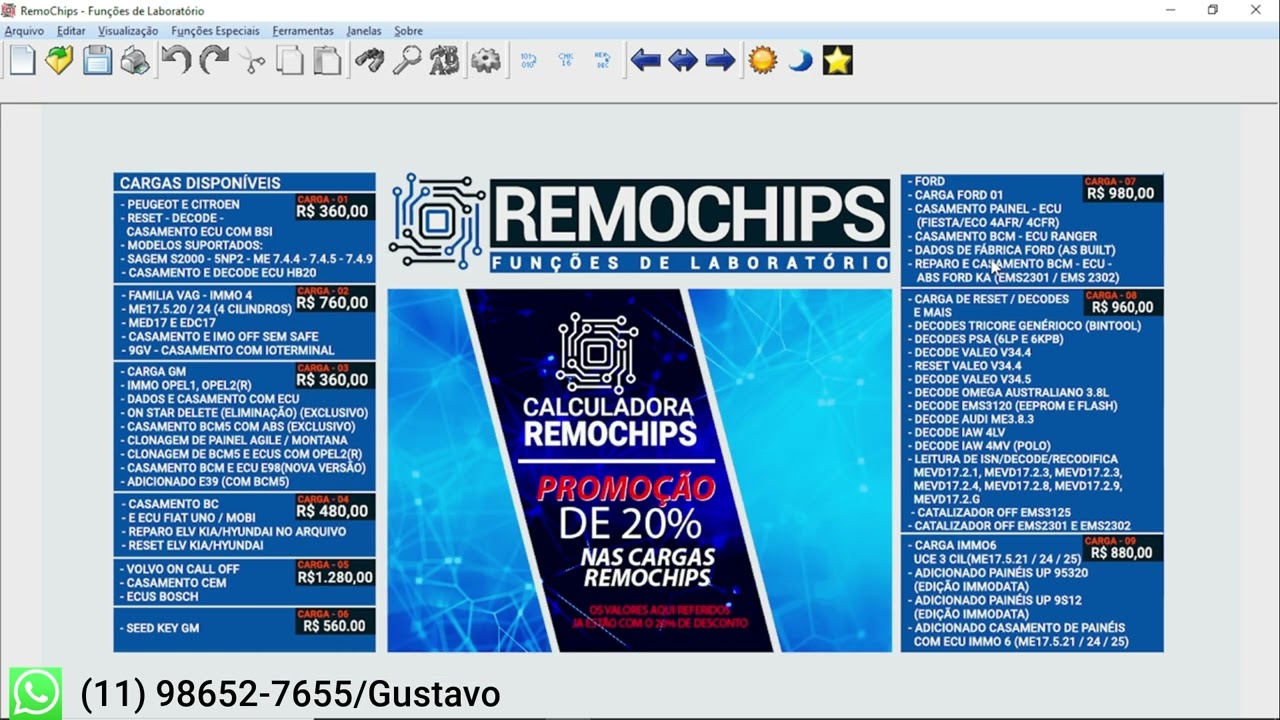Click the binoculars Find icon
Viewport: 1280px width, 720px height.
369,61
